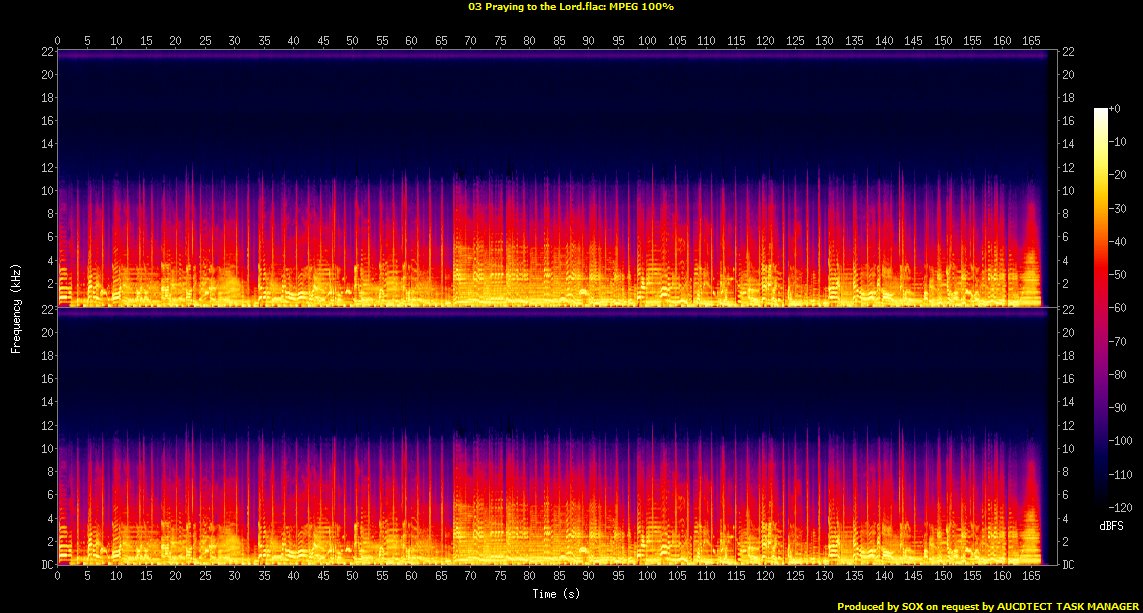Click the 100 tick on bottom time axis
1143x613 pixels.
coord(647,578)
